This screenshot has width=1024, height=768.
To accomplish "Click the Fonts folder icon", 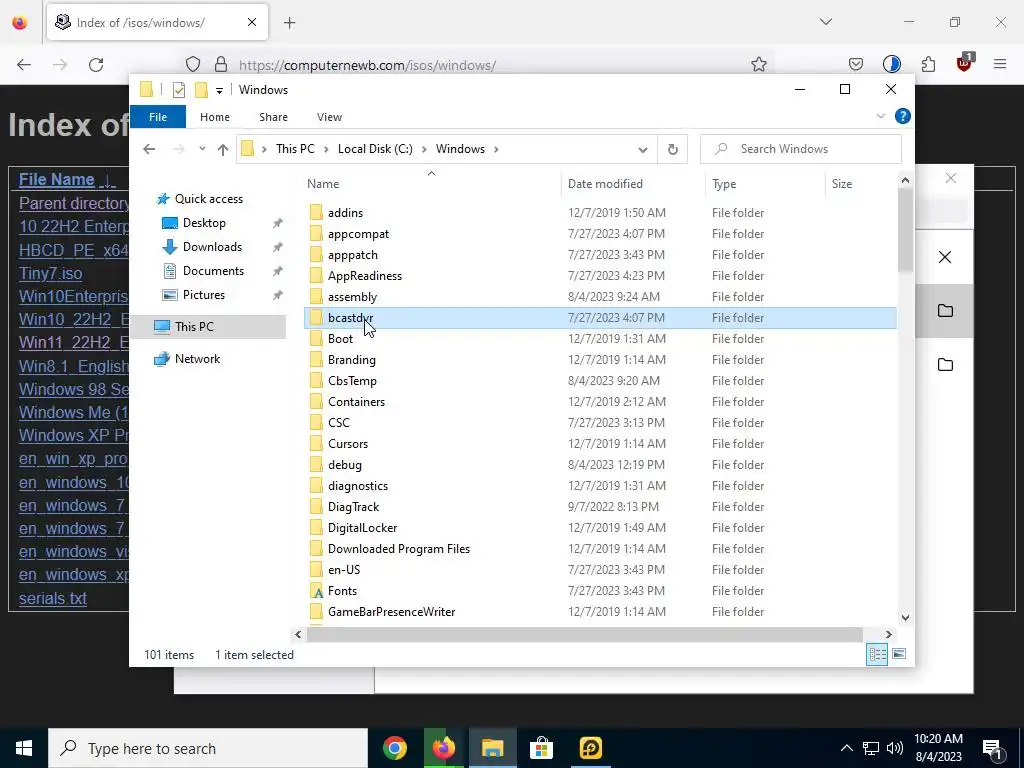I will tap(316, 591).
